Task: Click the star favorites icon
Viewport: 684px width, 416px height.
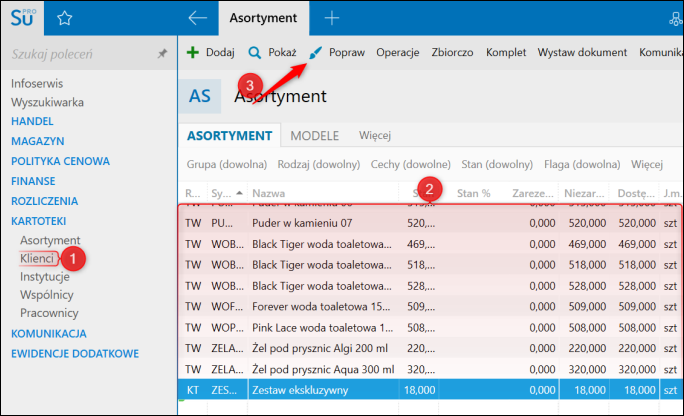Action: click(65, 18)
